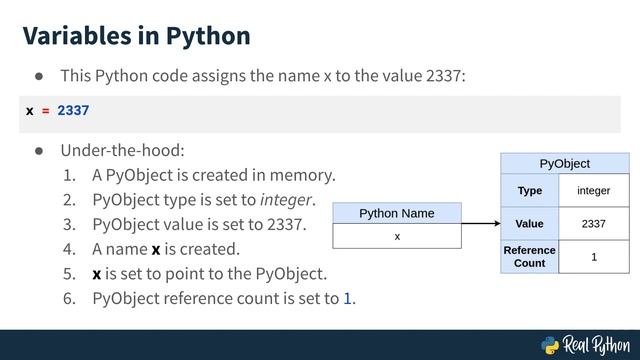
Task: Click the 'Under-the-hood:' bullet text
Action: coord(122,151)
